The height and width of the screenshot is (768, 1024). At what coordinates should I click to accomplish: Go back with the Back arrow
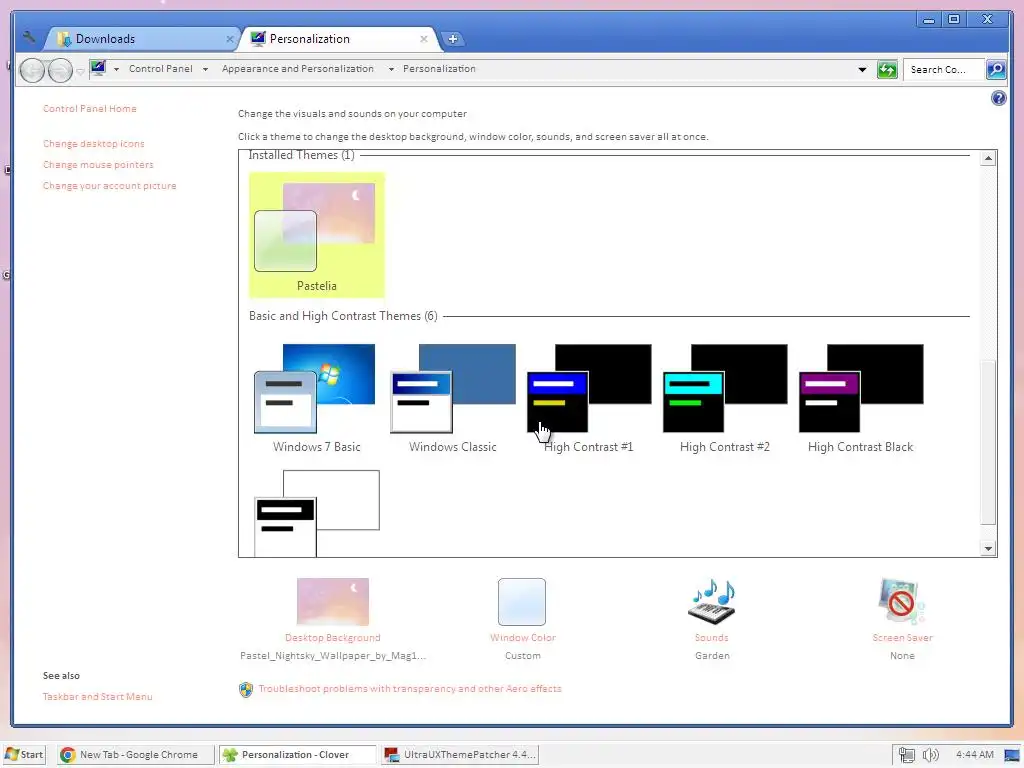[x=32, y=69]
